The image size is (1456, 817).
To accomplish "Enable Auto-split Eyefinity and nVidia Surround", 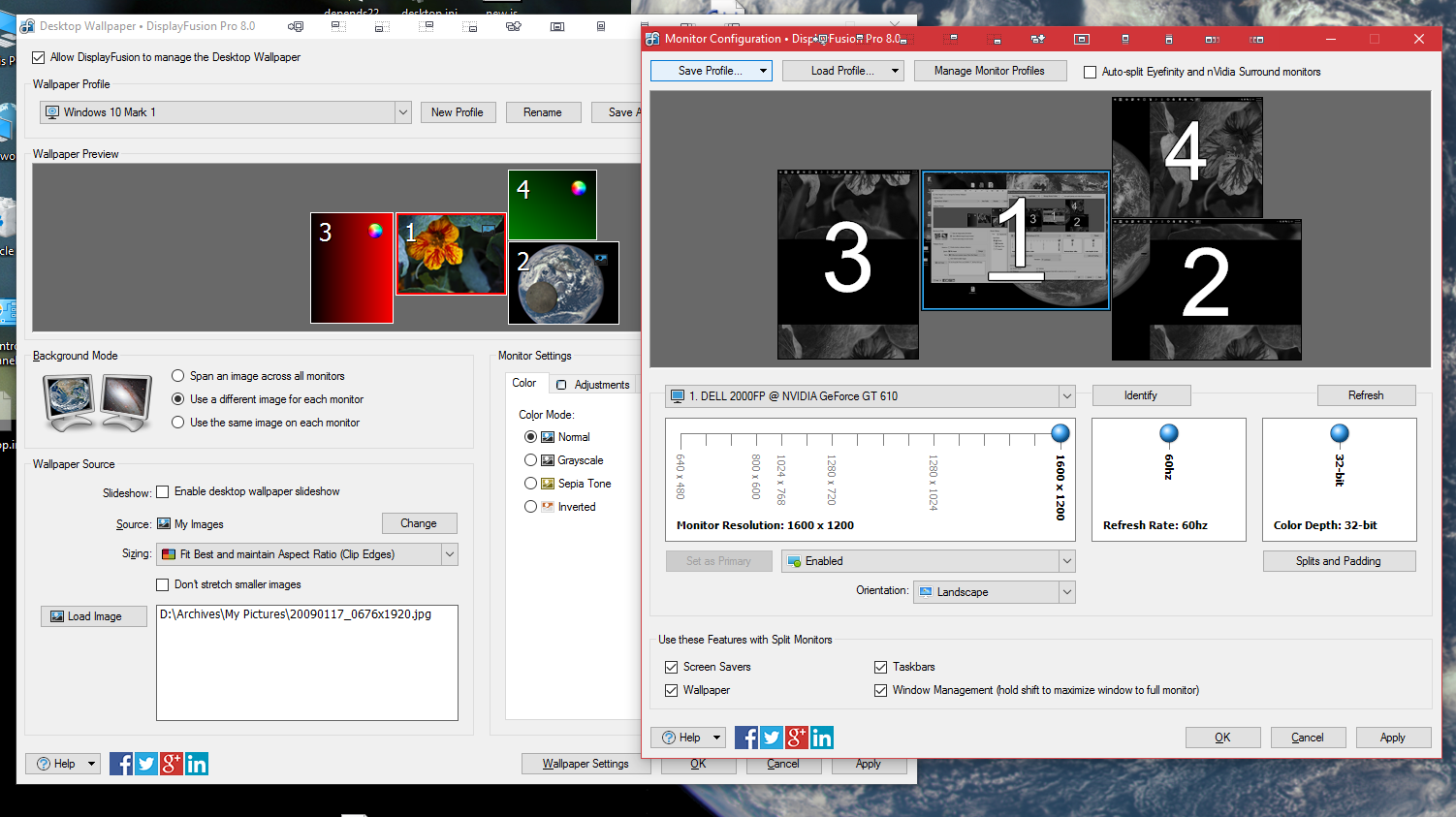I will click(1091, 72).
